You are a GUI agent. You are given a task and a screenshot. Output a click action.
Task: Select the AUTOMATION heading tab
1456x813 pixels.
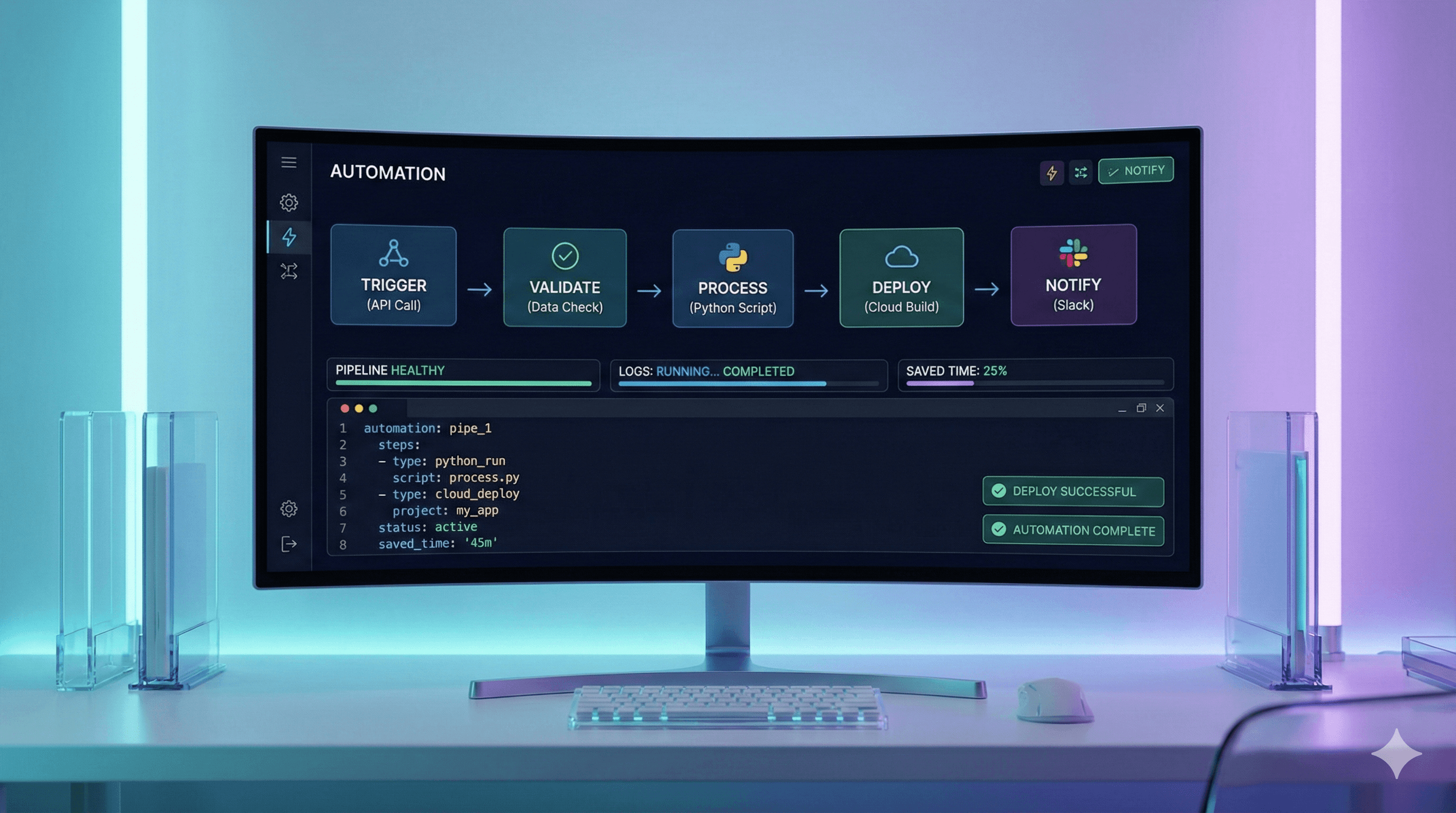click(388, 173)
